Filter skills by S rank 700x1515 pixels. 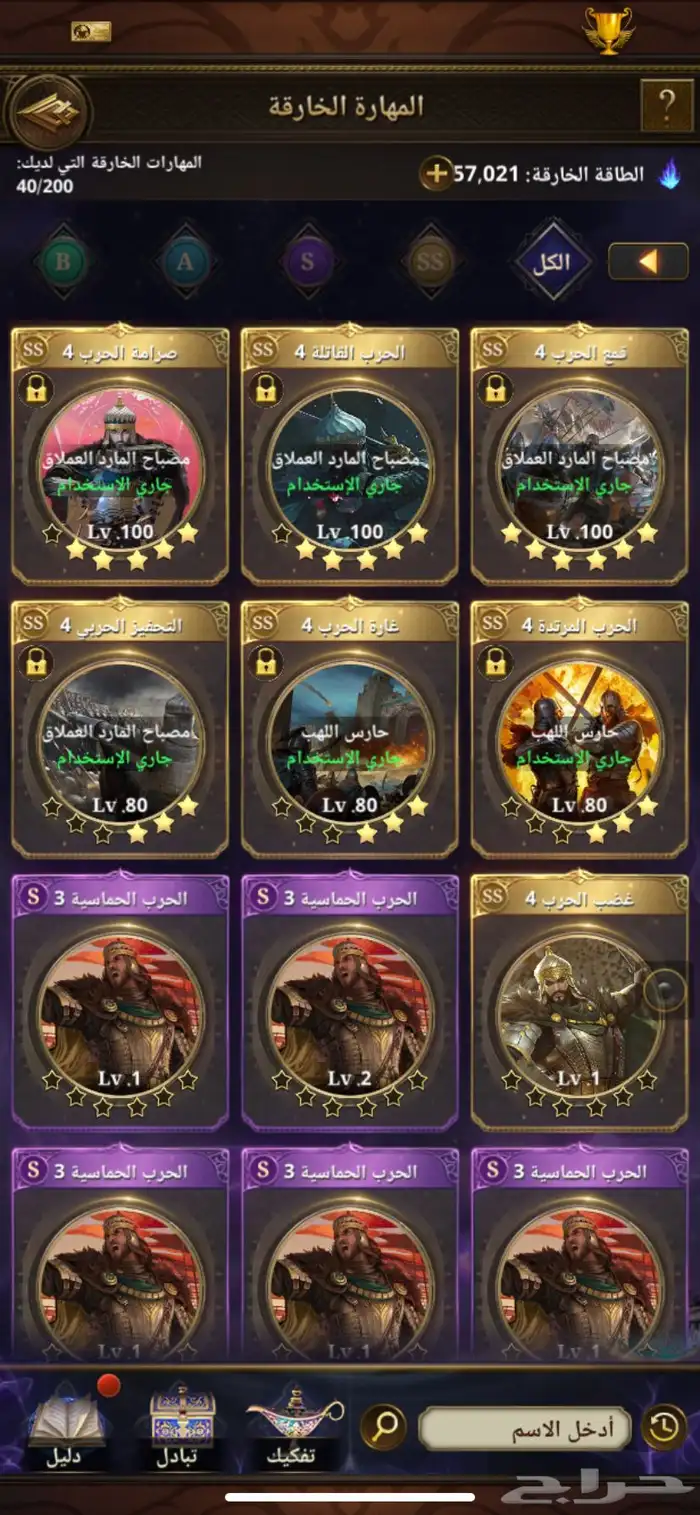point(308,262)
